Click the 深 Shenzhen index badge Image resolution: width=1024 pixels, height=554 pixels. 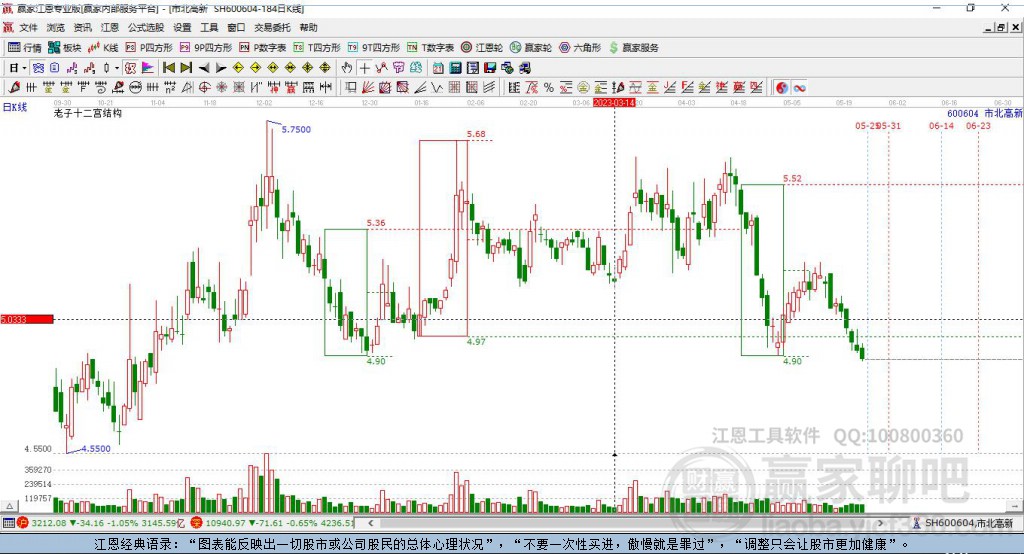[x=197, y=523]
